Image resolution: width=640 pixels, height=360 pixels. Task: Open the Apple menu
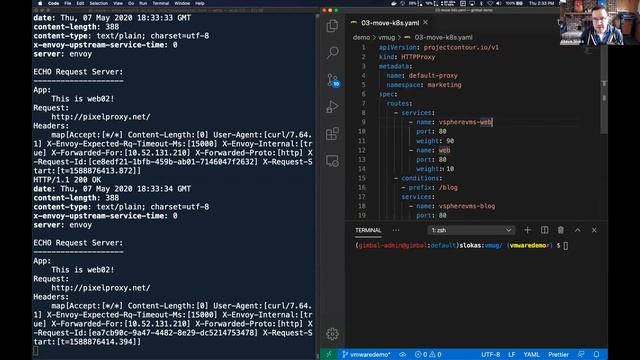coord(40,3)
